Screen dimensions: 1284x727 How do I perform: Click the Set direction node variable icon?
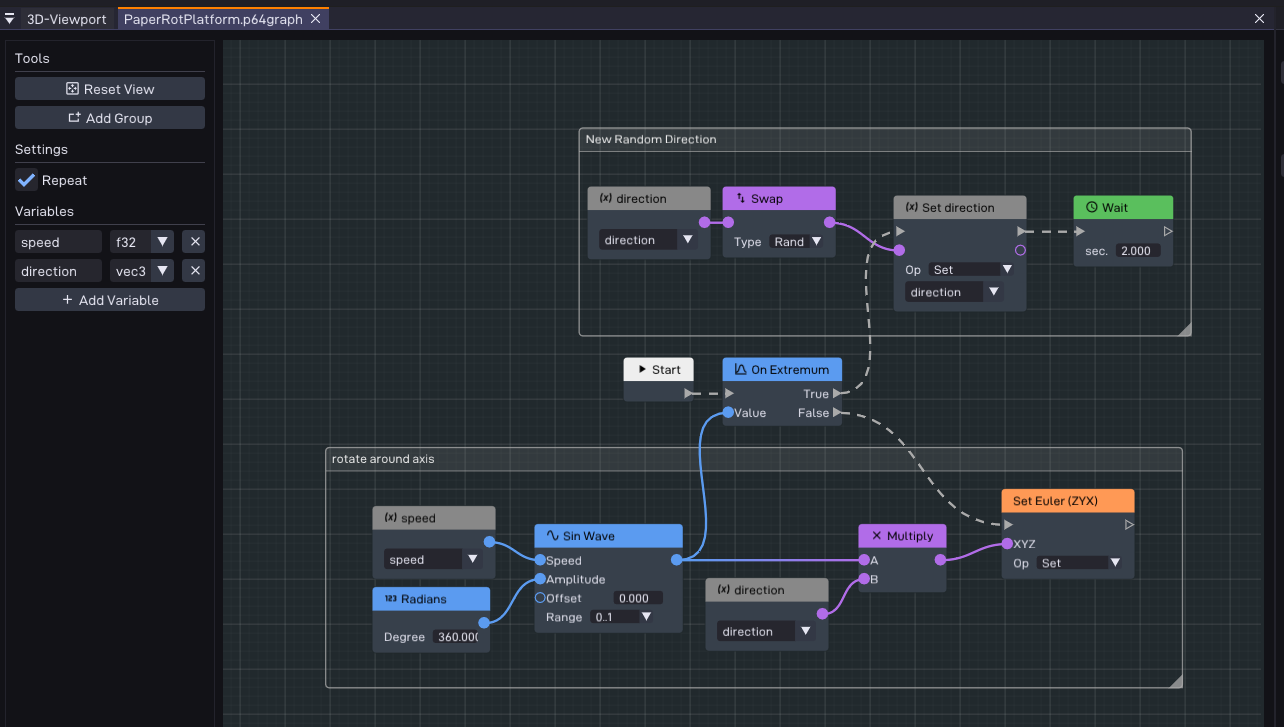coord(911,207)
